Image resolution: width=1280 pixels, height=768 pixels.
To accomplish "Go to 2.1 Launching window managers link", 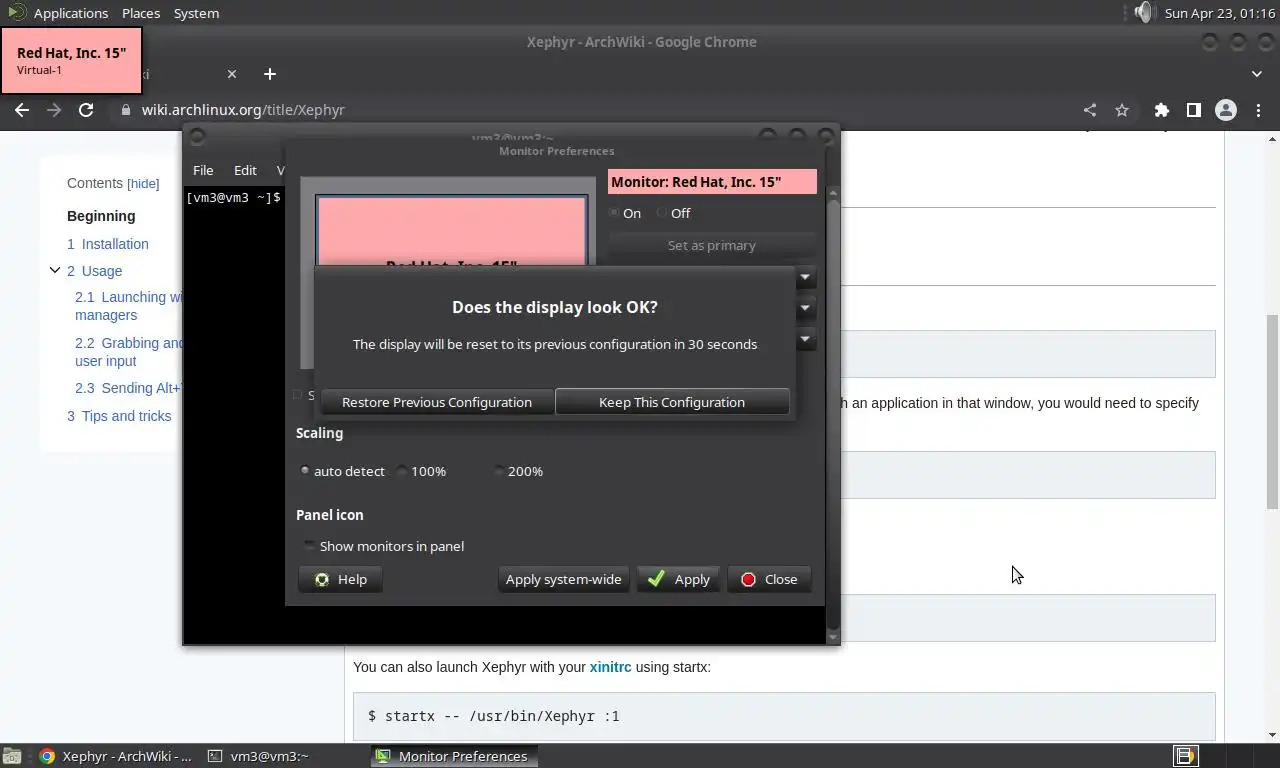I will click(129, 306).
